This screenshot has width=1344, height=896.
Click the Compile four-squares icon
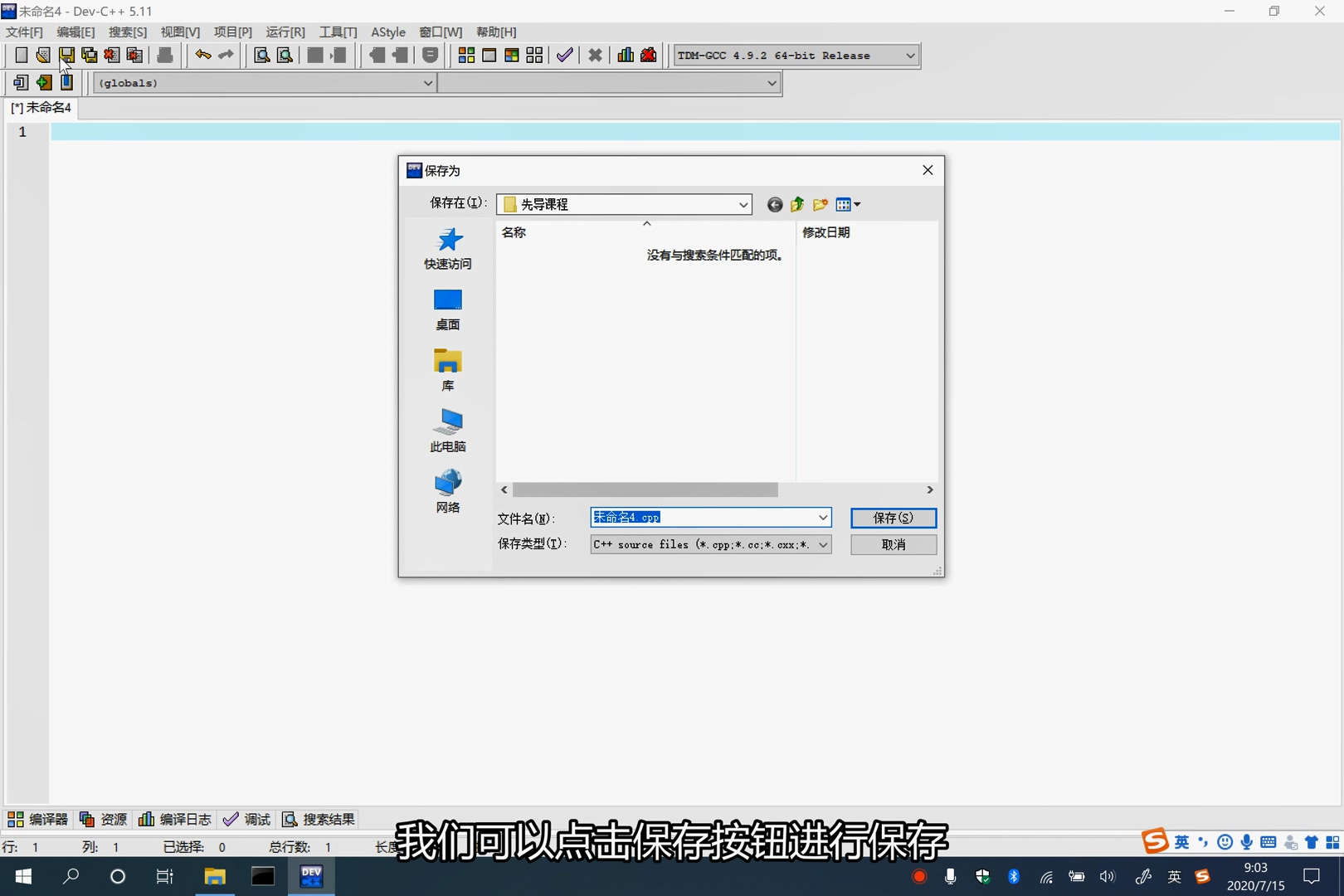(x=466, y=56)
